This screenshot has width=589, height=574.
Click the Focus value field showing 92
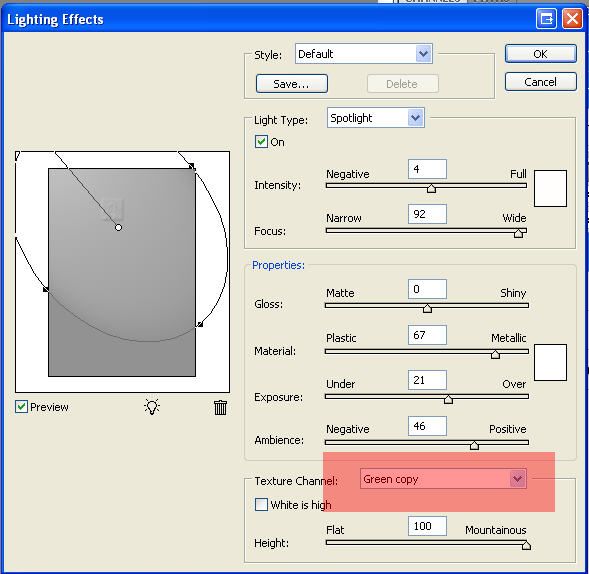click(427, 214)
